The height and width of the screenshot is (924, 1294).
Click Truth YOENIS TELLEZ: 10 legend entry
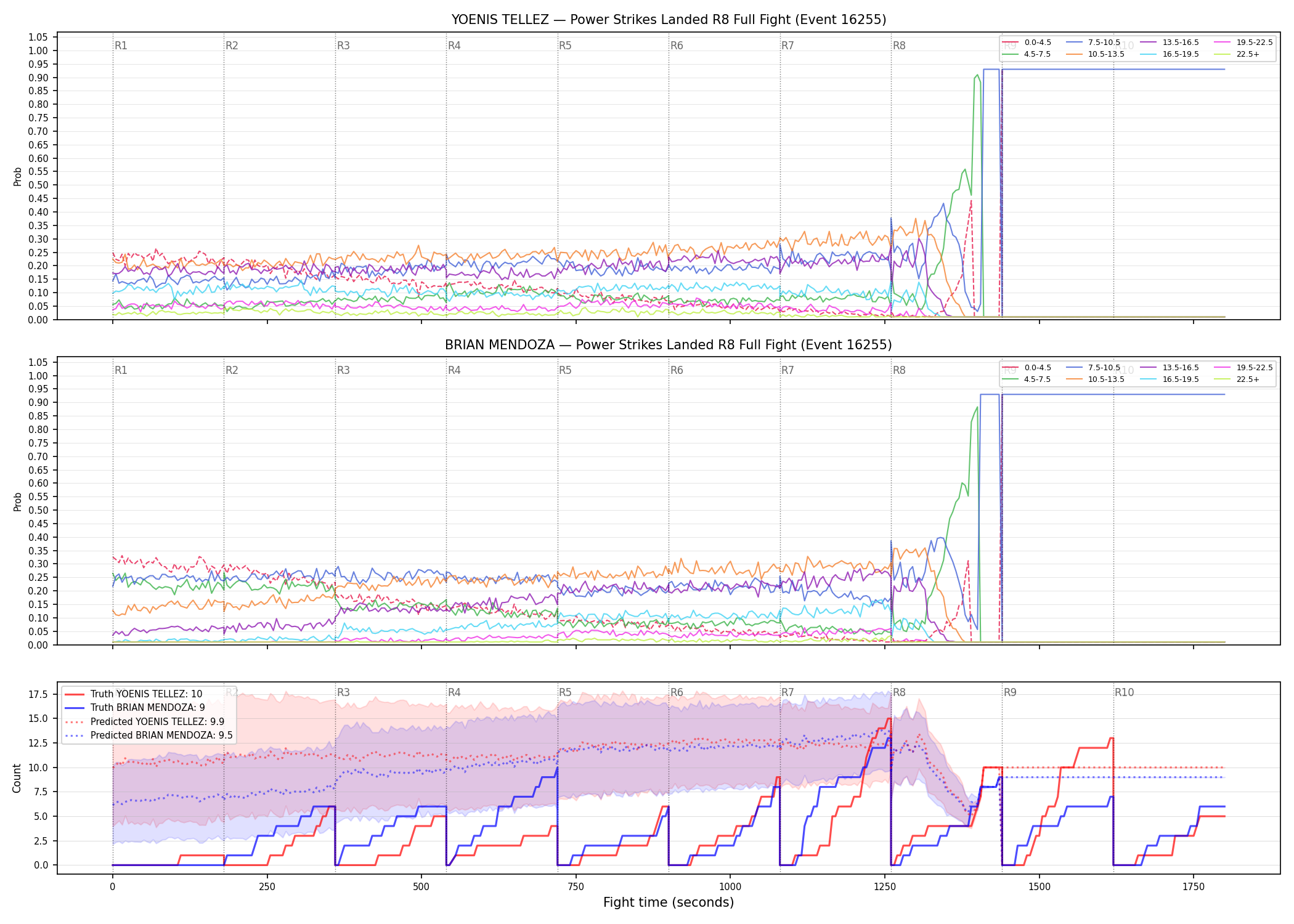(134, 694)
